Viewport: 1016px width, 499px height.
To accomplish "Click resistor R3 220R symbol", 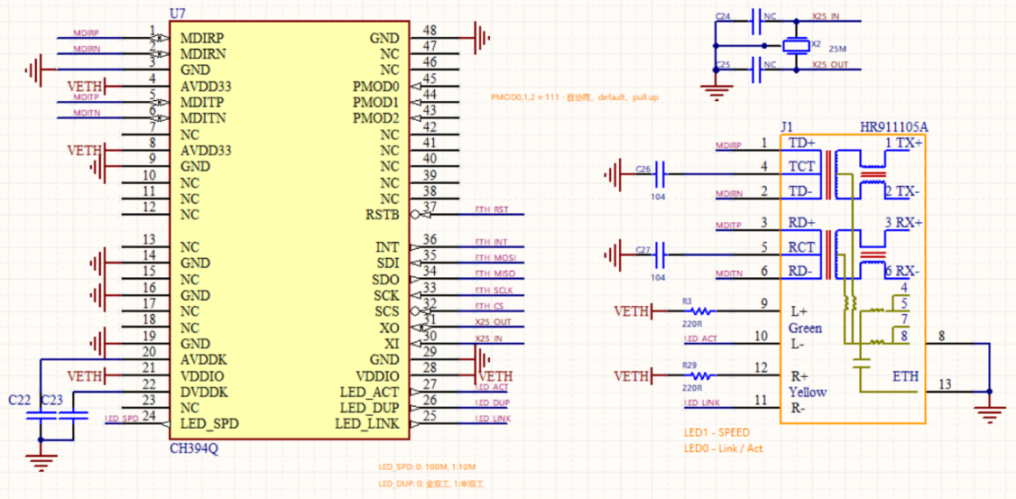I will pos(697,311).
